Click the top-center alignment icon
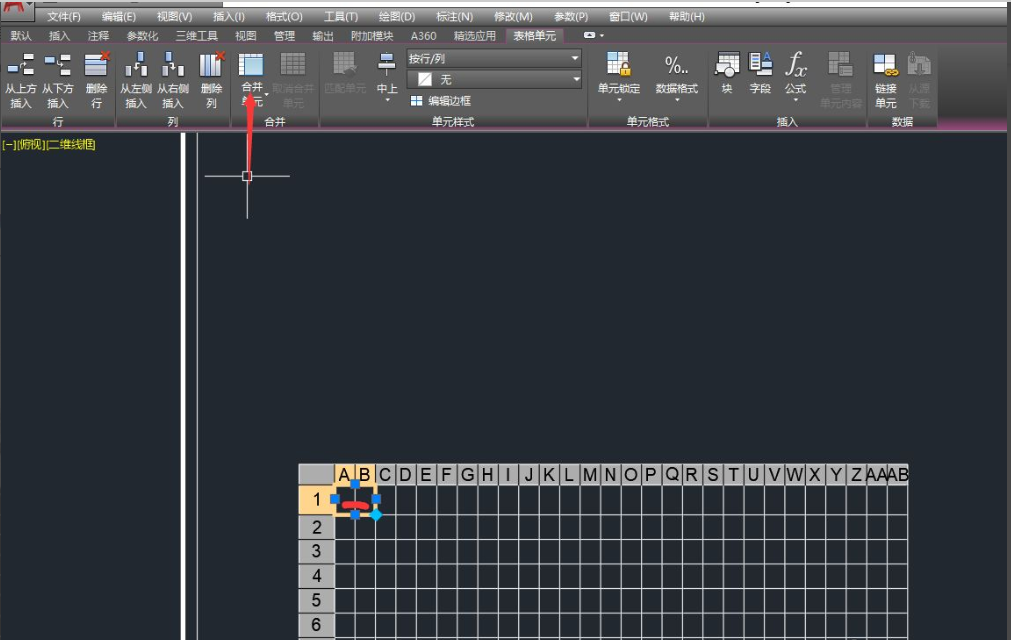The height and width of the screenshot is (640, 1011). pos(386,64)
